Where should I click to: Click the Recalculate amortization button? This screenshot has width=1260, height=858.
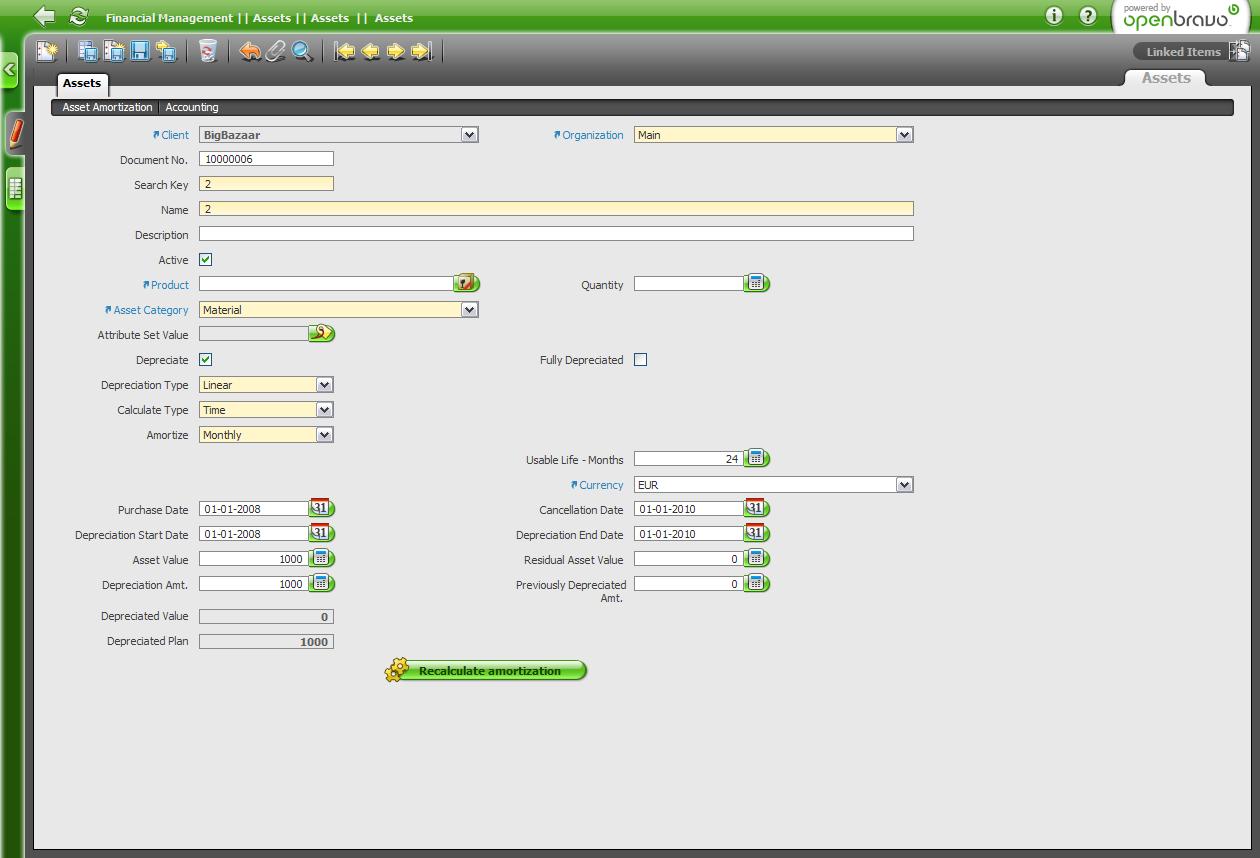488,671
